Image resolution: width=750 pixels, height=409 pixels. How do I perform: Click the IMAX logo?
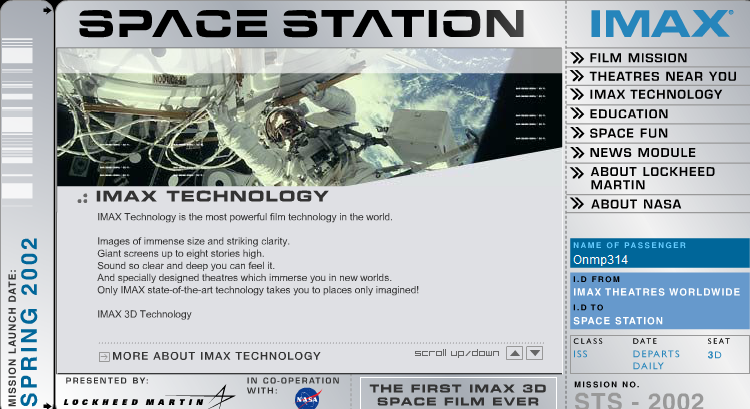(661, 24)
